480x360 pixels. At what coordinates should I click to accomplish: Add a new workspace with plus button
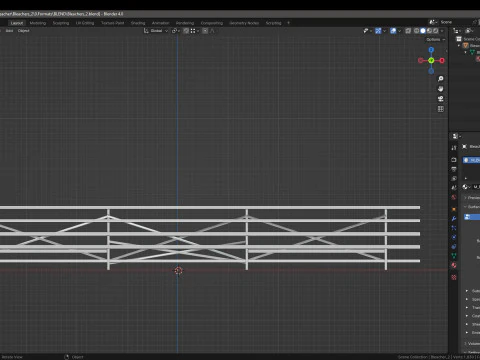[289, 23]
